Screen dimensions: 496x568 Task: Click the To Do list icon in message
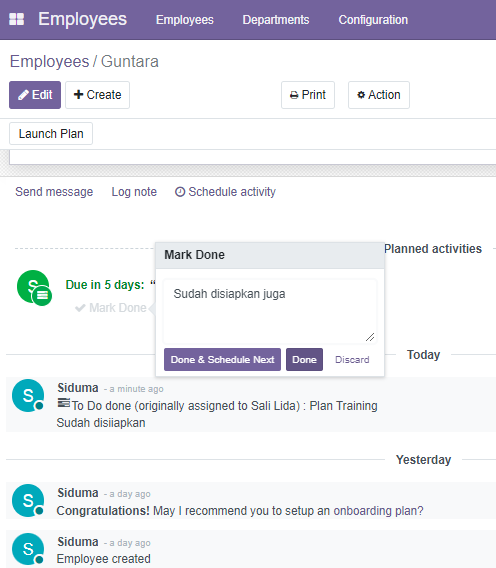pyautogui.click(x=64, y=403)
